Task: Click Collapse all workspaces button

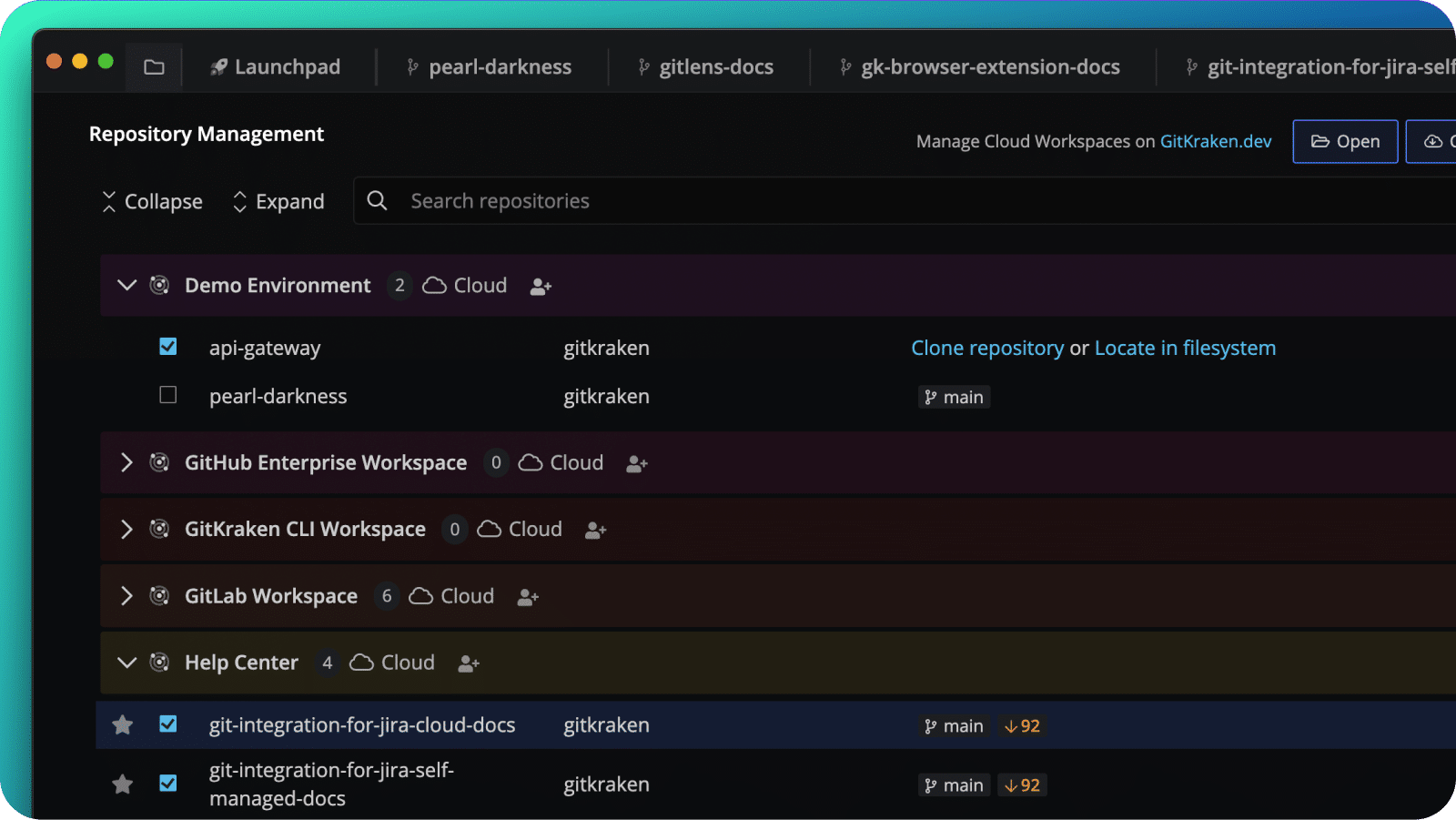Action: point(152,202)
